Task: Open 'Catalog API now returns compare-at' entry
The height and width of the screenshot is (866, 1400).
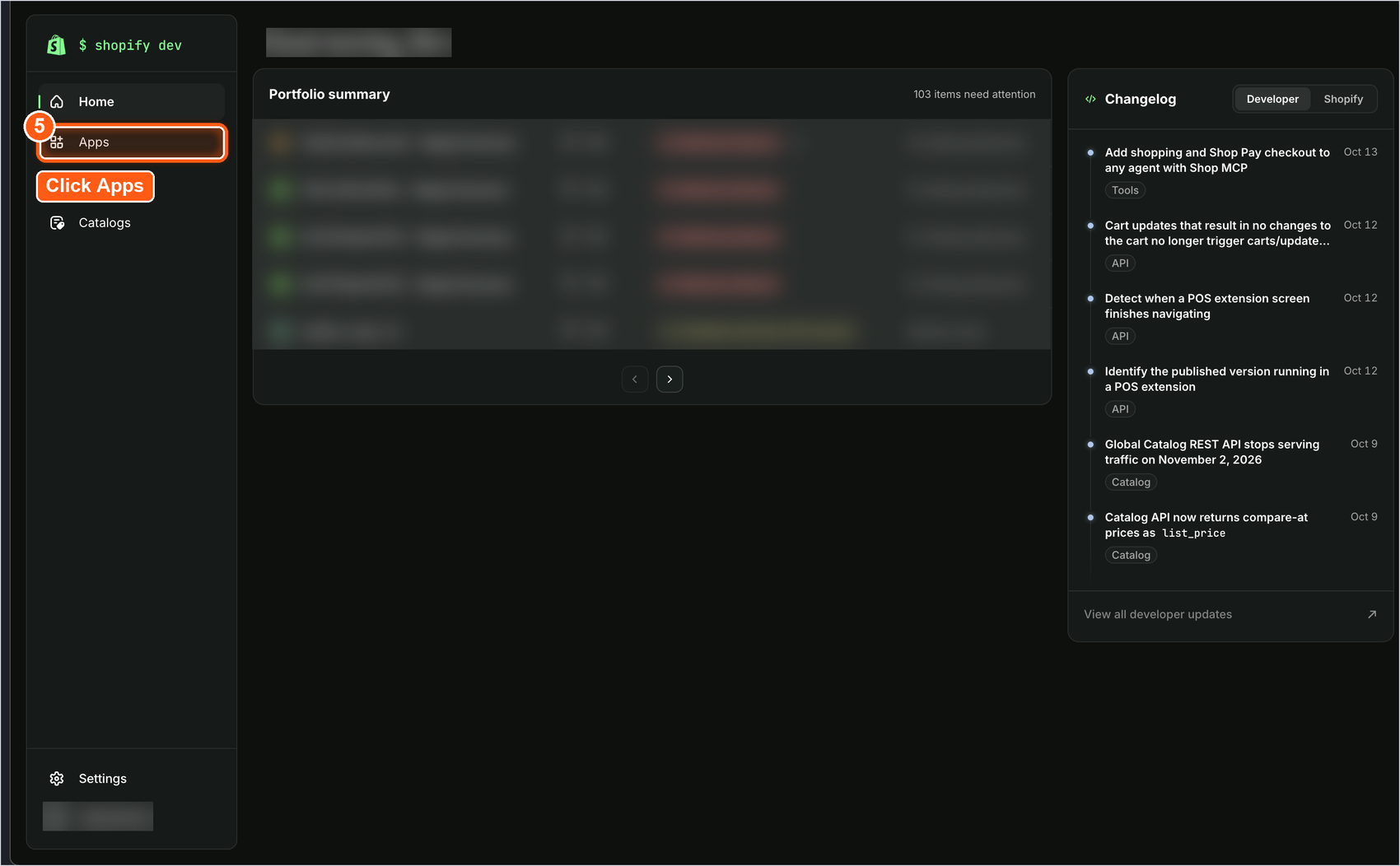Action: (1206, 525)
